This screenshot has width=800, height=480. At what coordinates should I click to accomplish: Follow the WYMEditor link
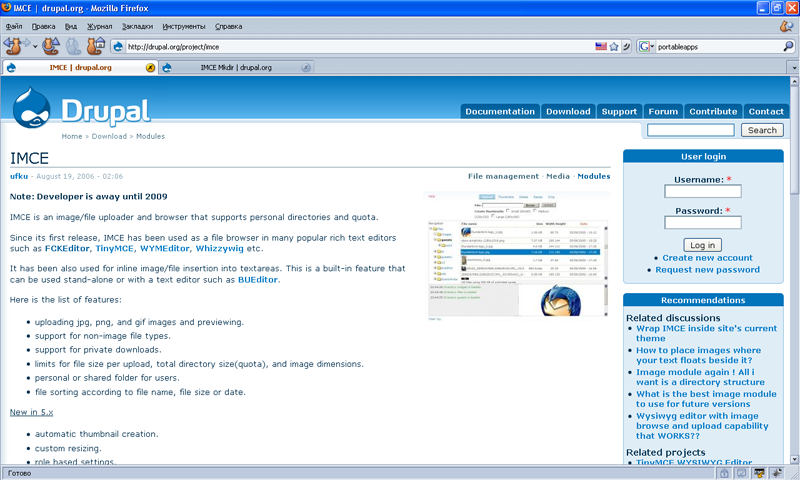coord(165,249)
